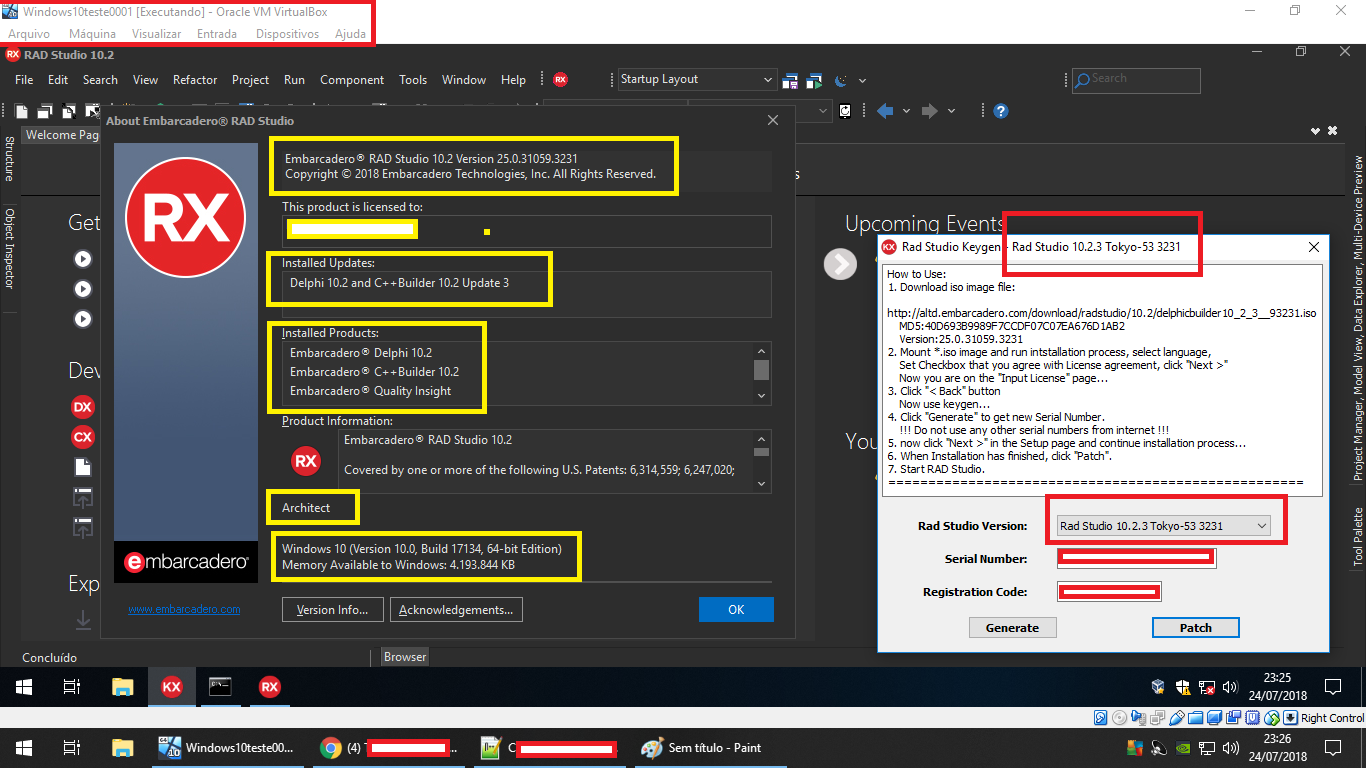This screenshot has height=768, width=1366.
Task: Click the red CX C++Builder icon
Action: tap(83, 437)
